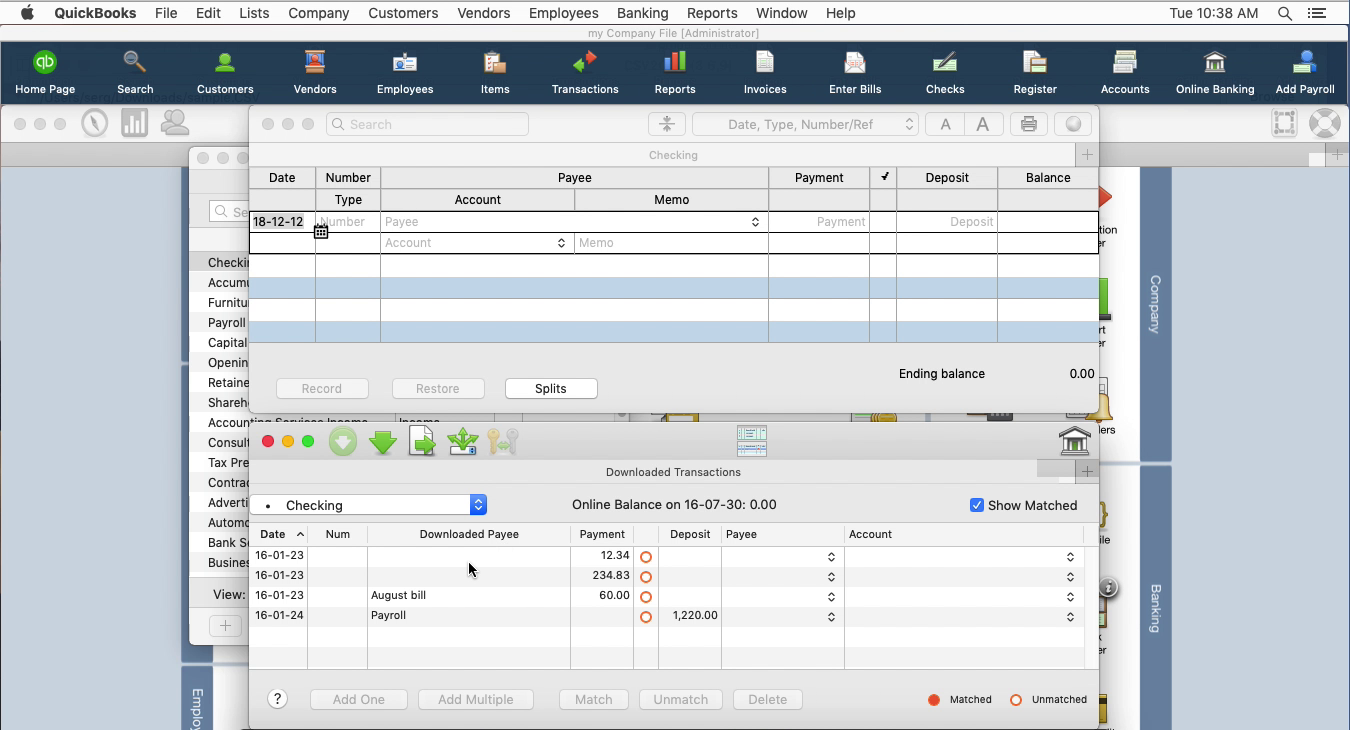Click the document with green arrow icon
The height and width of the screenshot is (730, 1350).
point(423,441)
